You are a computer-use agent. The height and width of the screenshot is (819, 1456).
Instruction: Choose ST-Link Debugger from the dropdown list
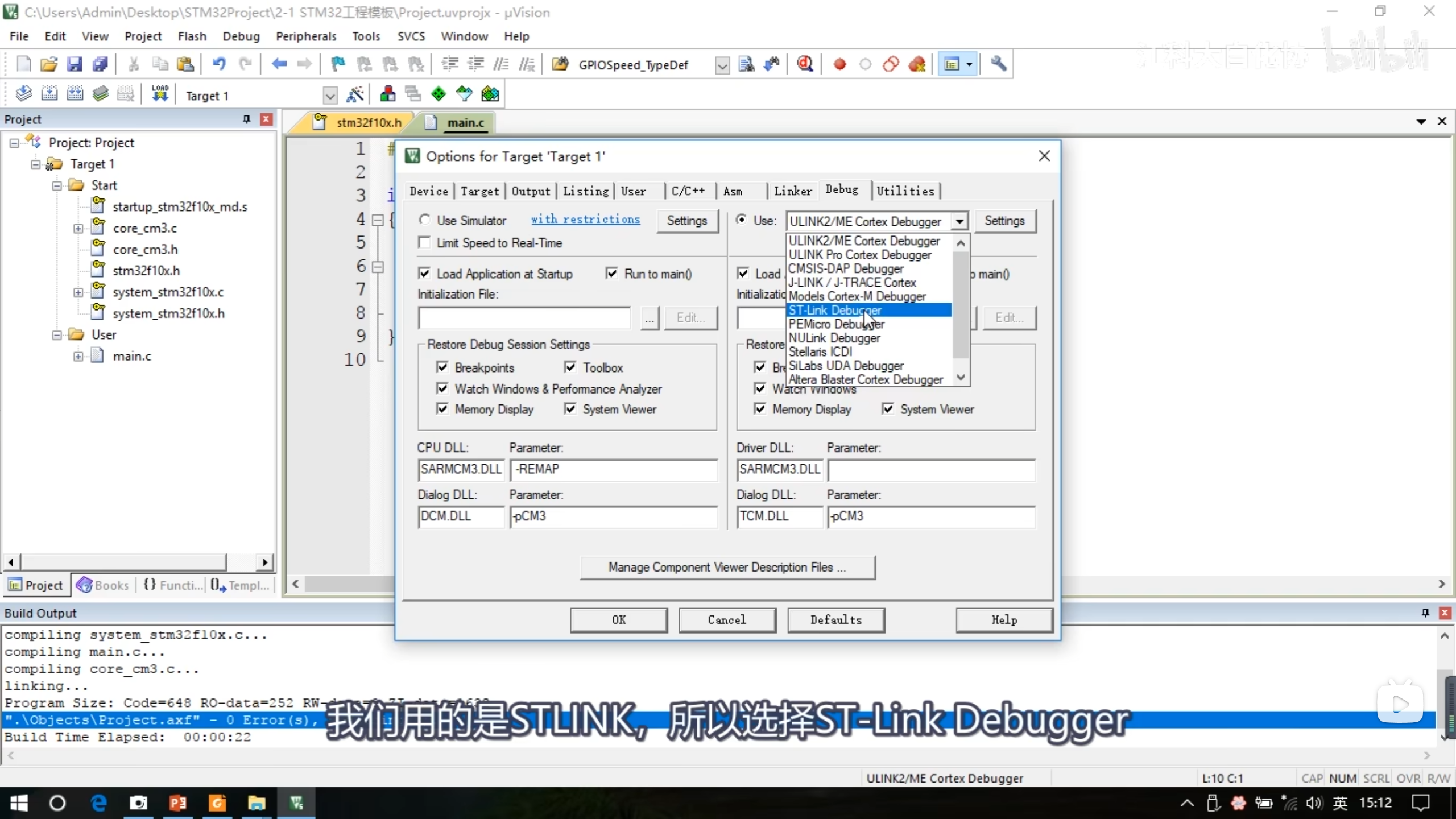point(835,310)
